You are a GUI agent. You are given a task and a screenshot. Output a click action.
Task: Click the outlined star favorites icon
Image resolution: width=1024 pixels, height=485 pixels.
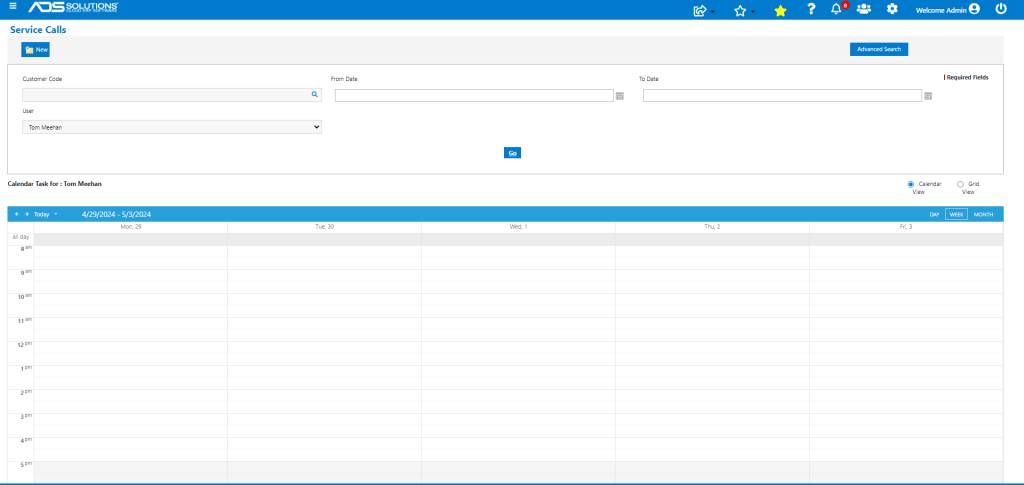[740, 10]
